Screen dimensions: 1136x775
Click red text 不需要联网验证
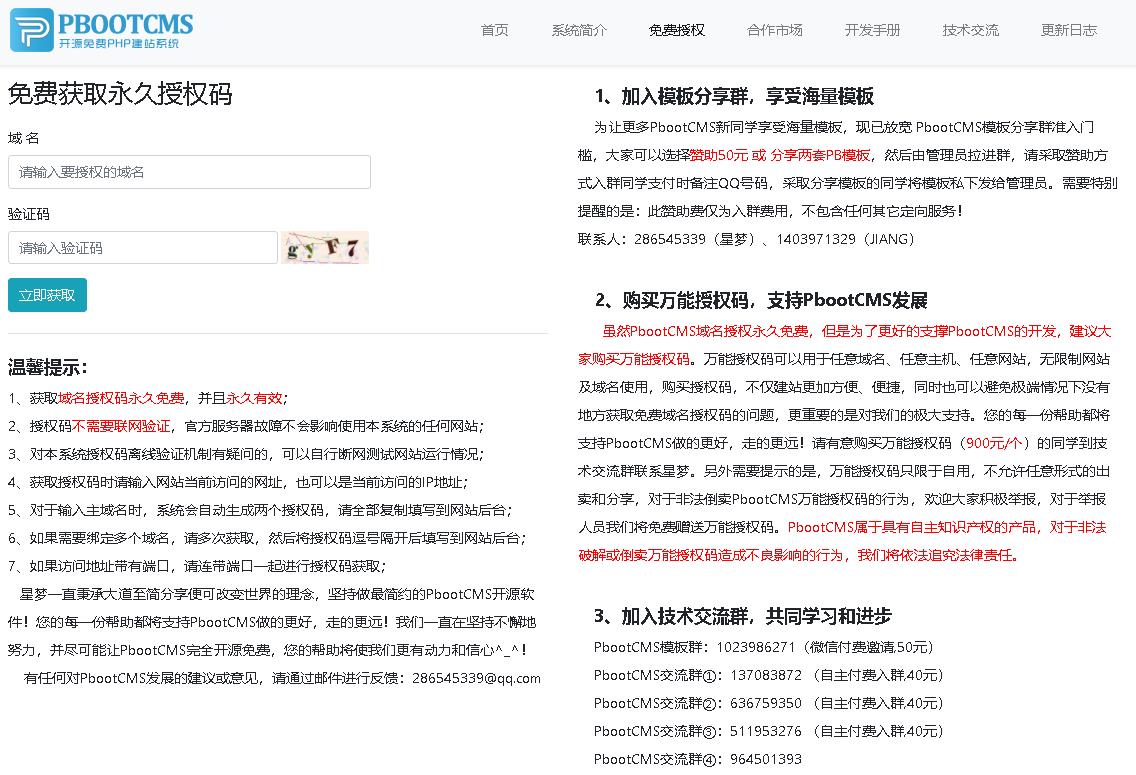(121, 426)
